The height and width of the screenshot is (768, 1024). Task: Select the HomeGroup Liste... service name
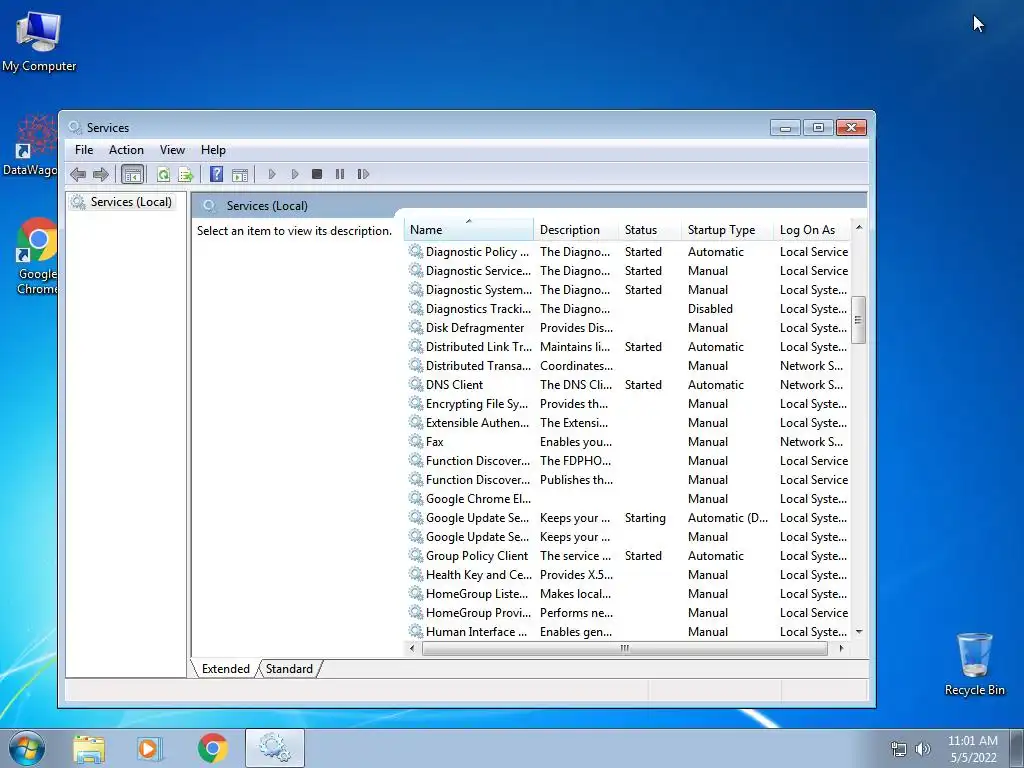pos(477,593)
